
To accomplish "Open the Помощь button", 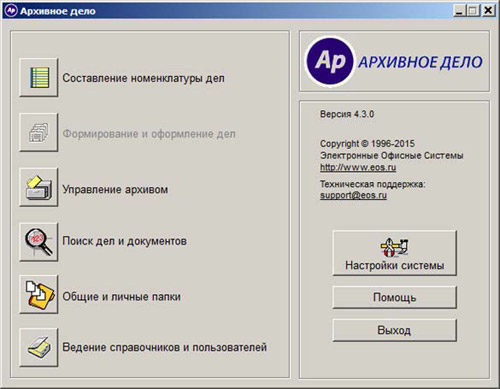I will point(395,297).
